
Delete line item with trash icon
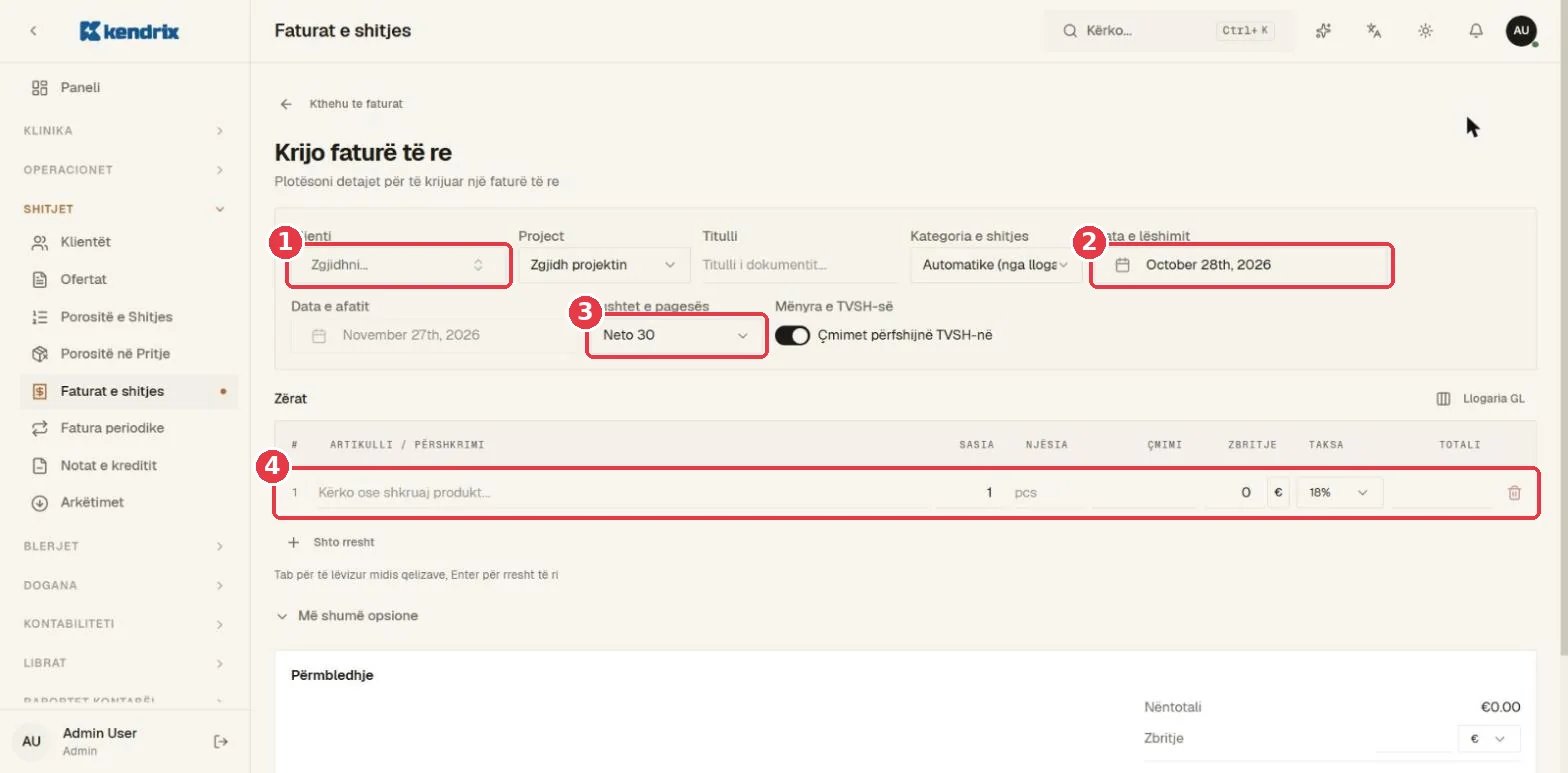(x=1514, y=493)
